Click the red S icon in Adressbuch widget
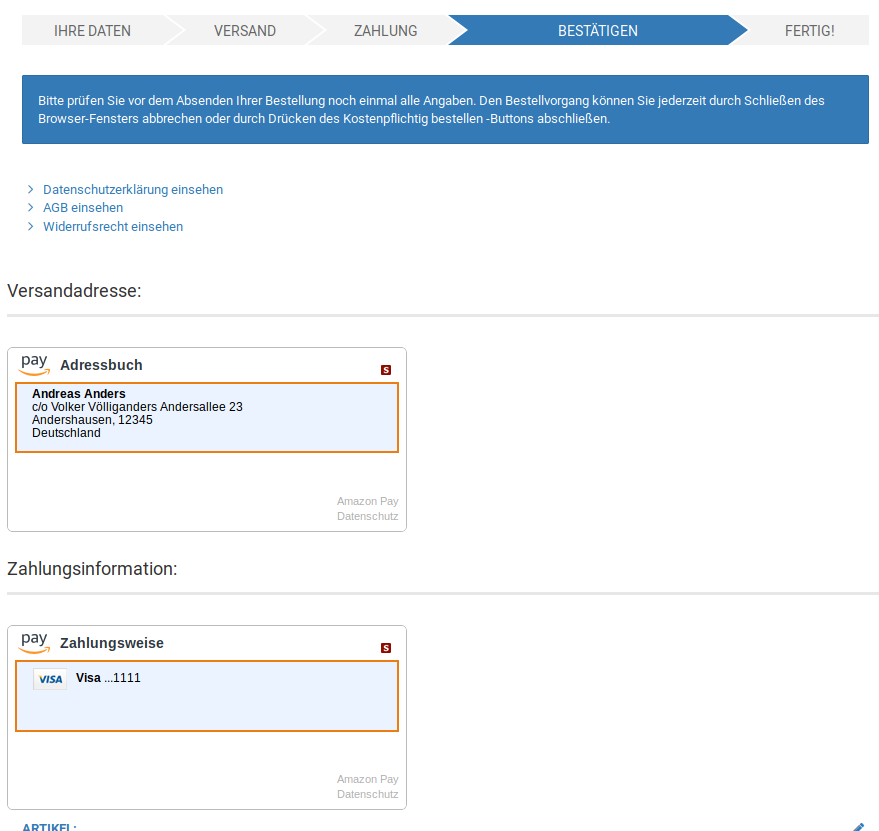This screenshot has width=879, height=831. (x=386, y=370)
